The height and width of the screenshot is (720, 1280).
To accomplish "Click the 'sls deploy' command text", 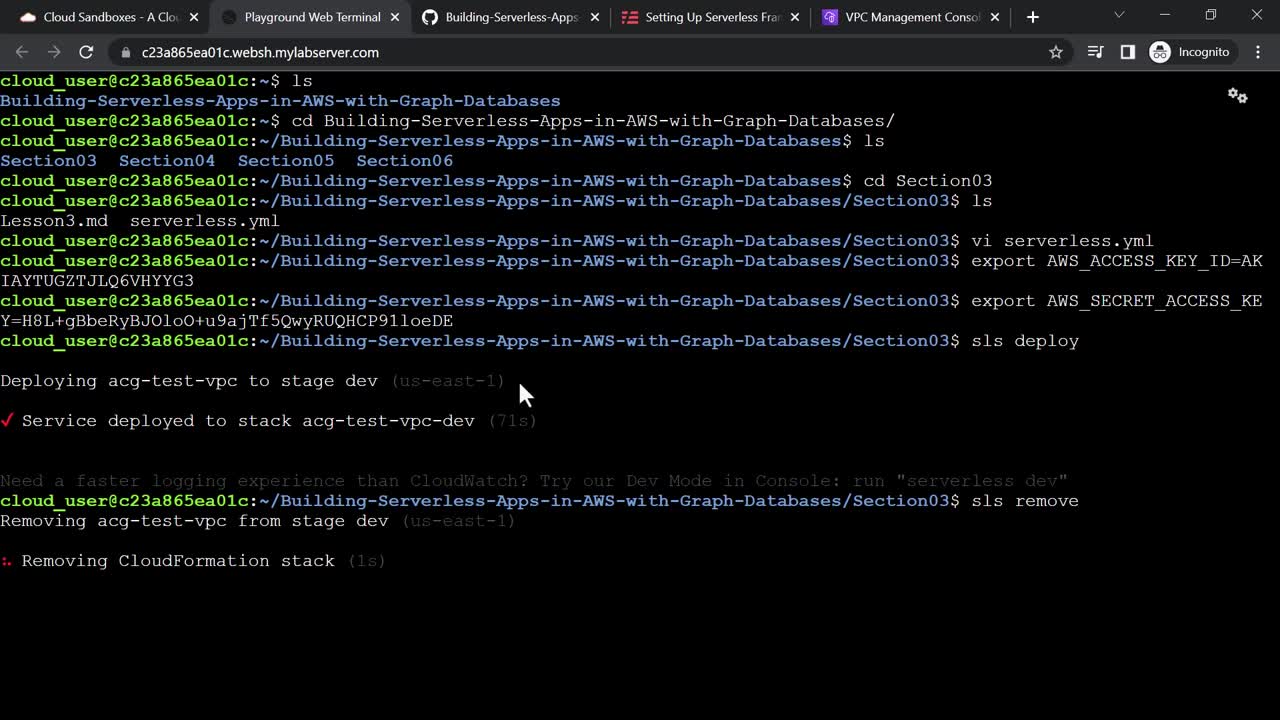I will pos(1025,341).
